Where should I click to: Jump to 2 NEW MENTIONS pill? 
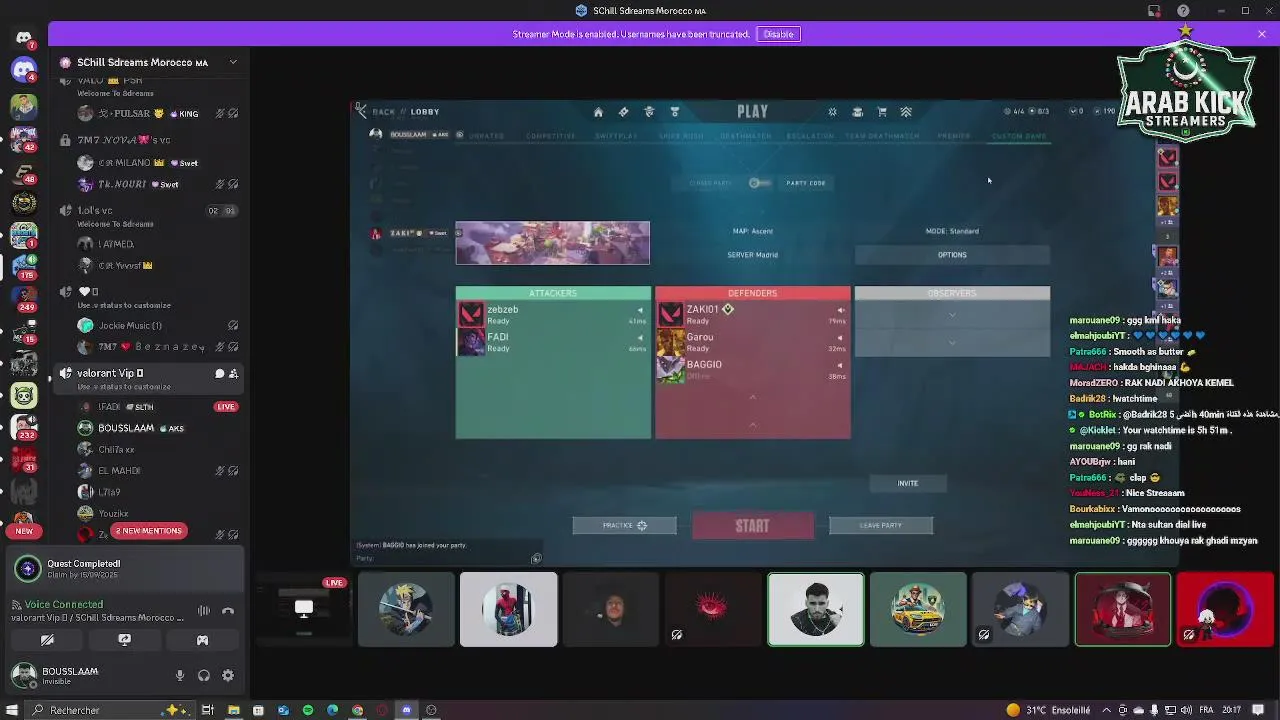pos(148,531)
